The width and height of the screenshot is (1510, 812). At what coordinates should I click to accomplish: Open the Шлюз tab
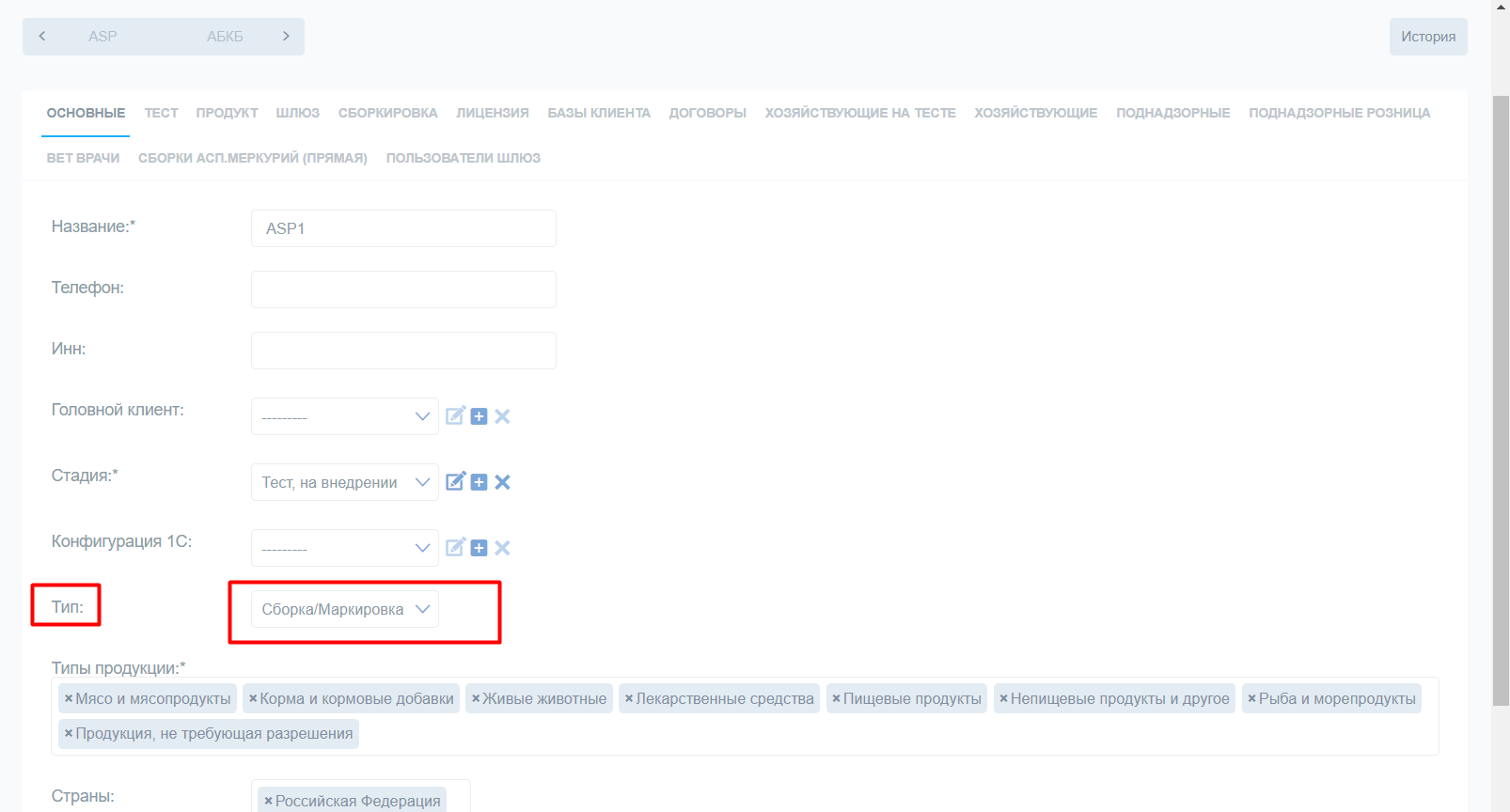[297, 113]
